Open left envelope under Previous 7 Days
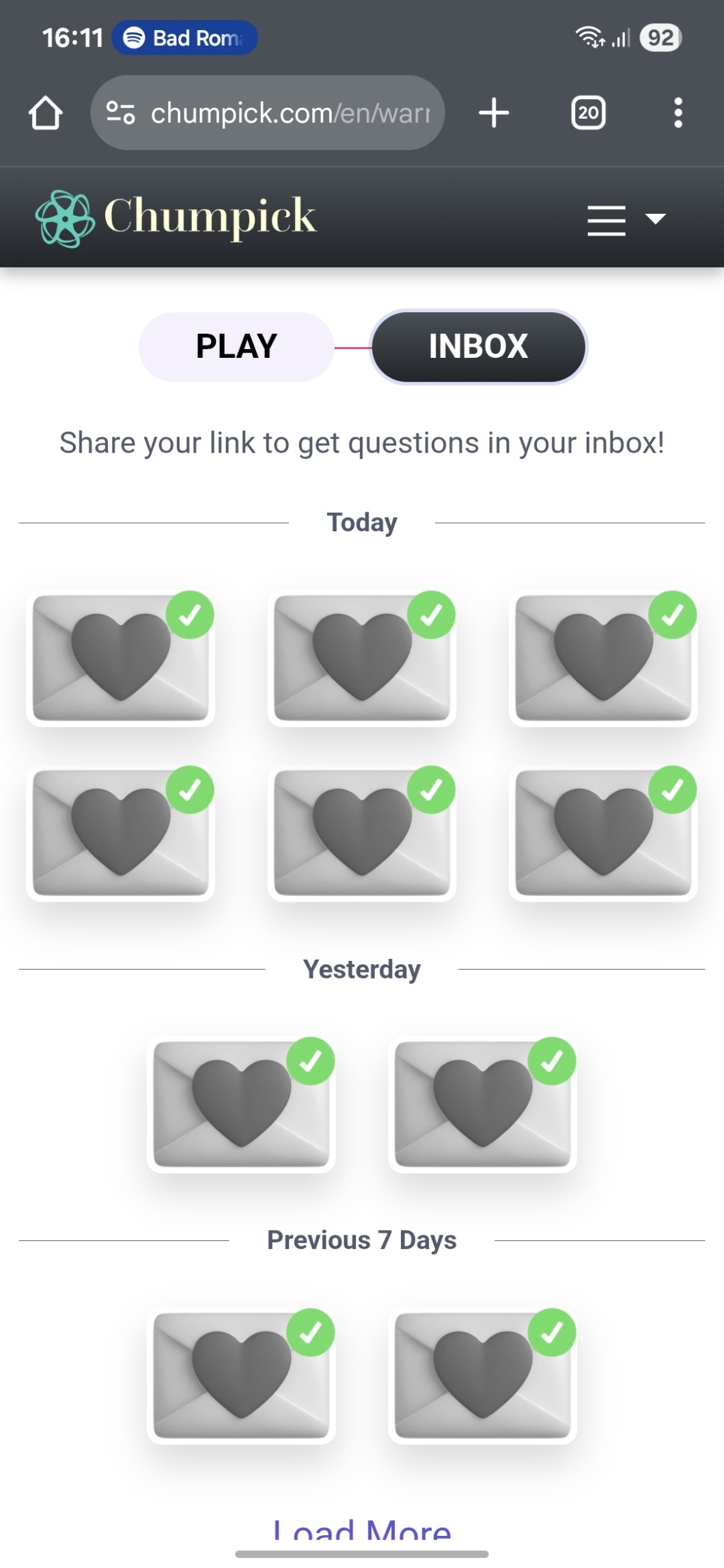Screen dimensions: 724x1568 (x=241, y=1375)
